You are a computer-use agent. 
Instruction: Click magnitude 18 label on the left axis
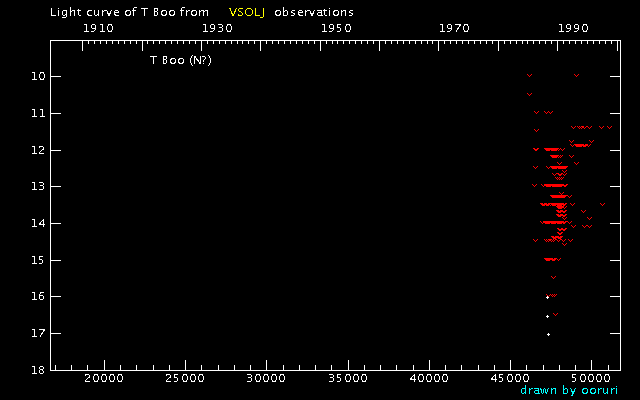34,370
